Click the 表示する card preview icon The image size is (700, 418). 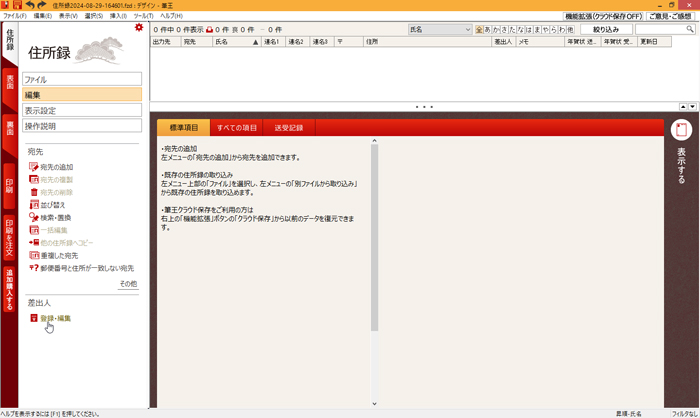click(x=681, y=130)
